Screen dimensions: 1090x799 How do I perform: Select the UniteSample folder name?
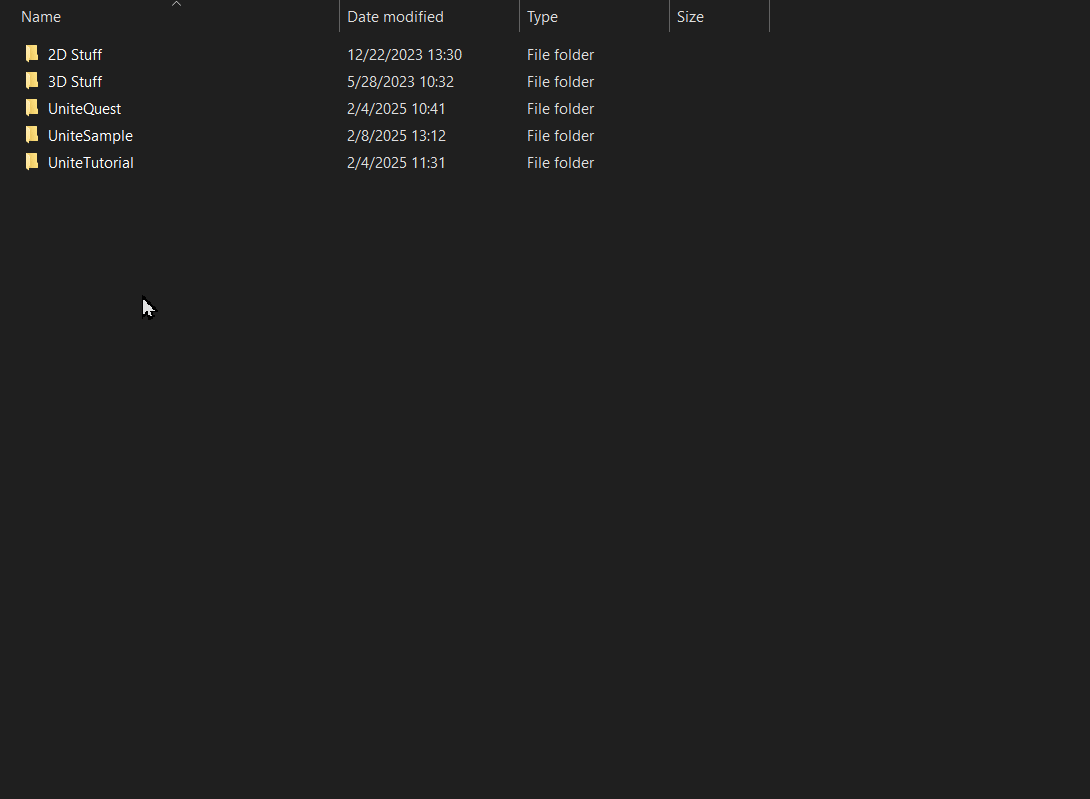point(90,136)
